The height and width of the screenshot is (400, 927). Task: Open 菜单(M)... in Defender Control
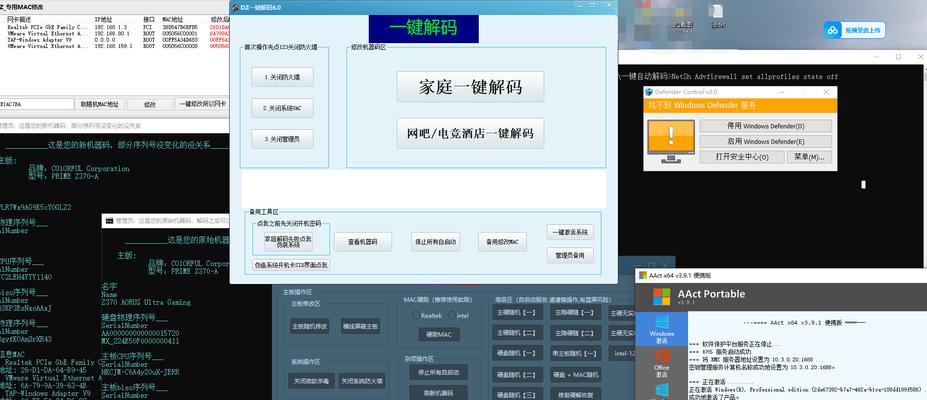tap(809, 157)
